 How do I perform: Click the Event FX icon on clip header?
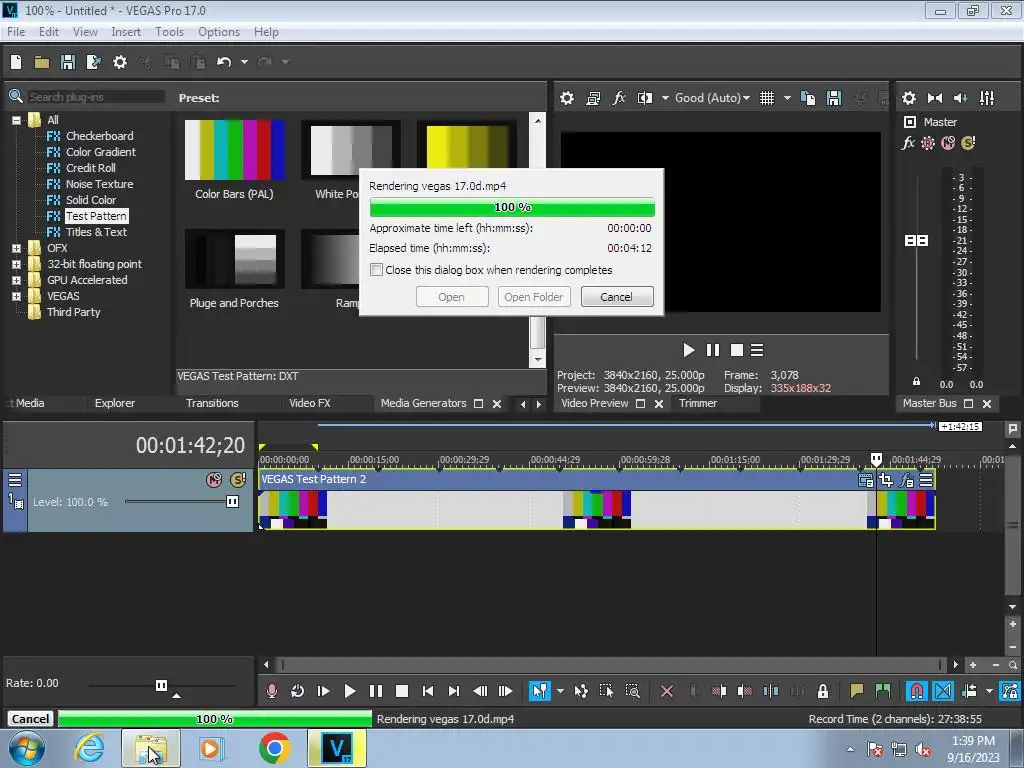click(906, 481)
